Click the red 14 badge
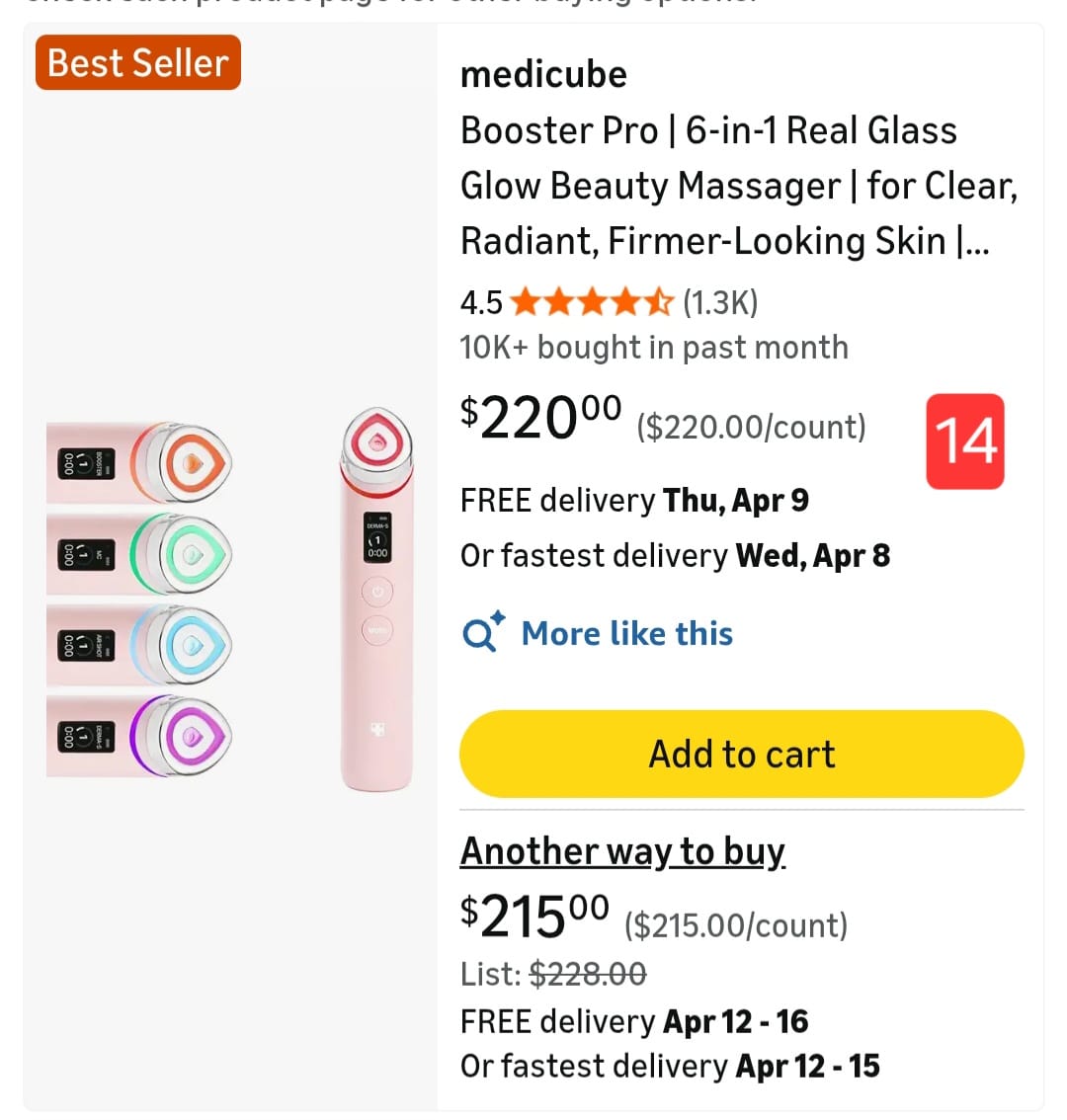1067x1120 pixels. pos(965,440)
